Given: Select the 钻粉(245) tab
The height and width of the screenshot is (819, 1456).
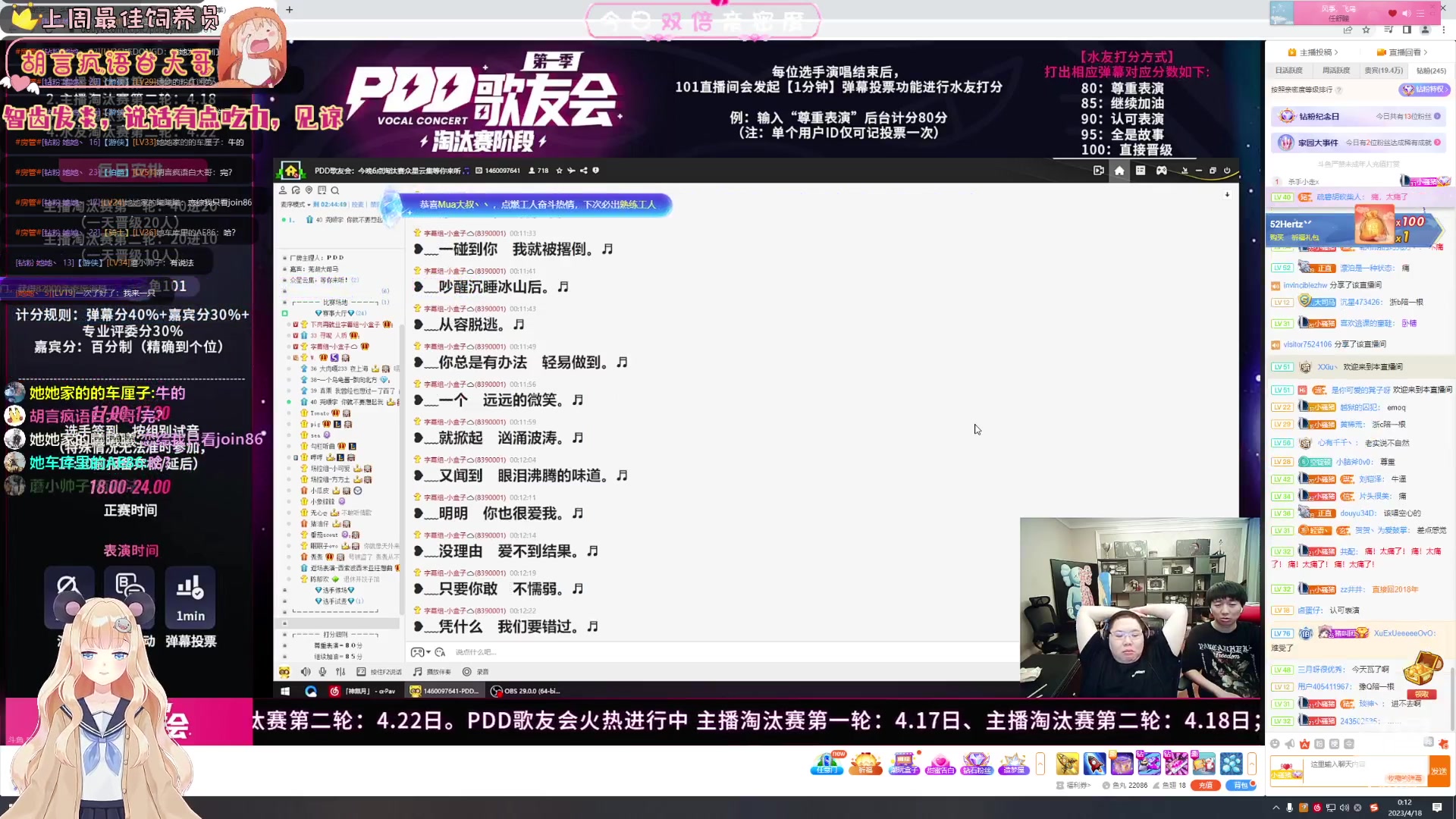Looking at the screenshot, I should point(1431,71).
